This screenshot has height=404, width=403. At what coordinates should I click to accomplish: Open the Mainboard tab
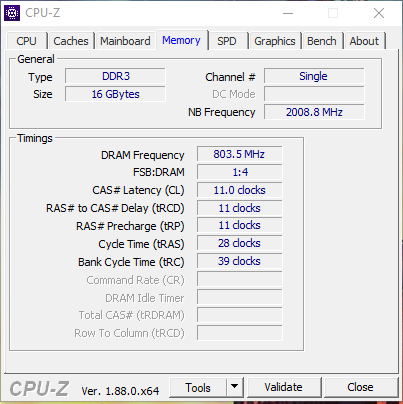(x=125, y=41)
